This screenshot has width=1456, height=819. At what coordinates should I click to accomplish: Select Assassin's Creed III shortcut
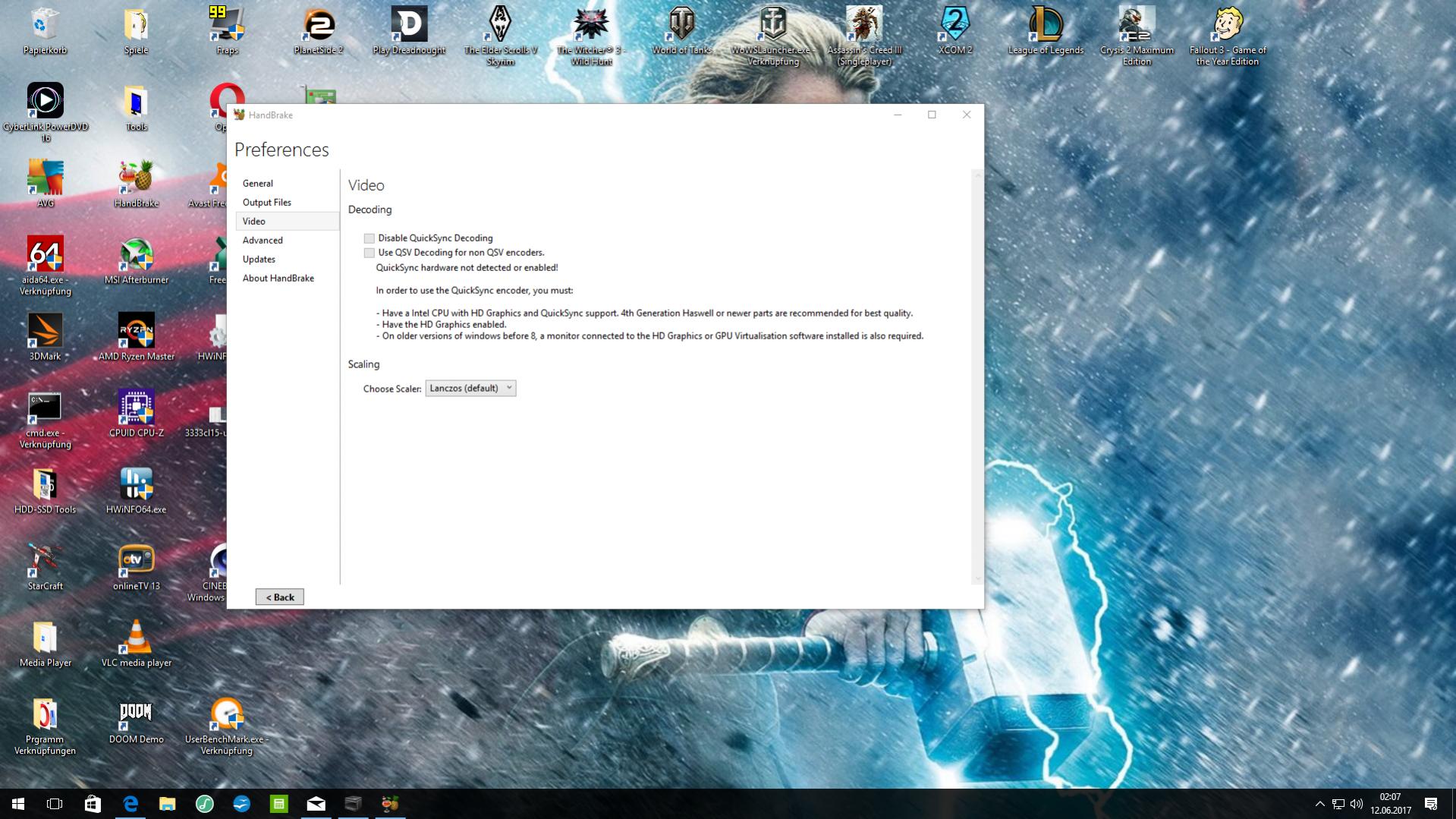[x=864, y=36]
